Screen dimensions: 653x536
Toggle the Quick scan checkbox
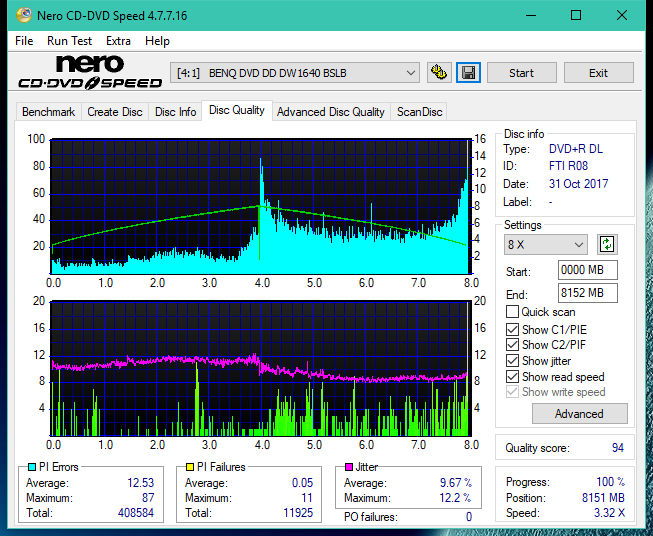tap(512, 312)
